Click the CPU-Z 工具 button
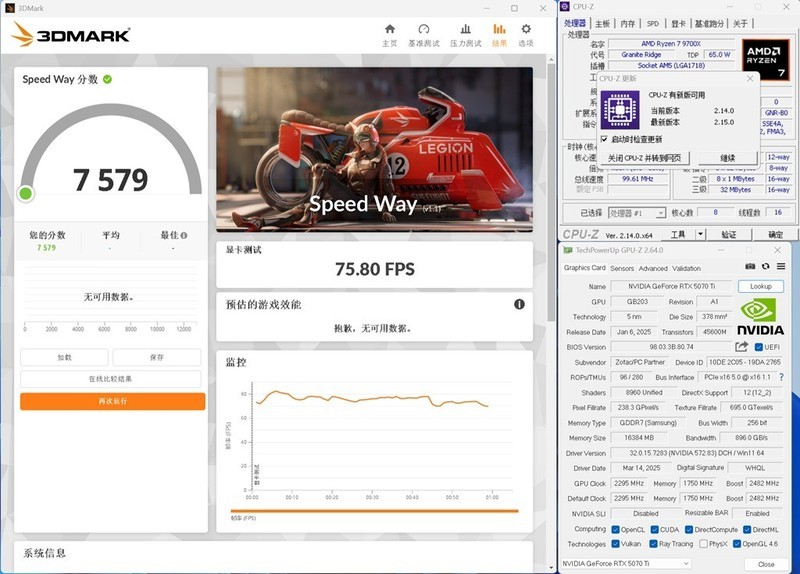 (678, 234)
